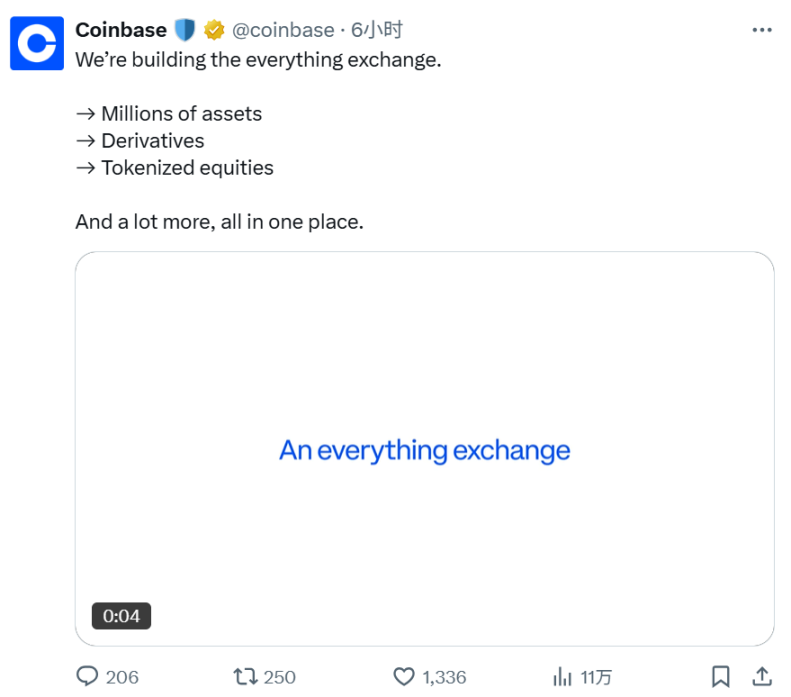Image resolution: width=791 pixels, height=697 pixels.
Task: Open the view analytics bar chart icon
Action: pos(562,677)
